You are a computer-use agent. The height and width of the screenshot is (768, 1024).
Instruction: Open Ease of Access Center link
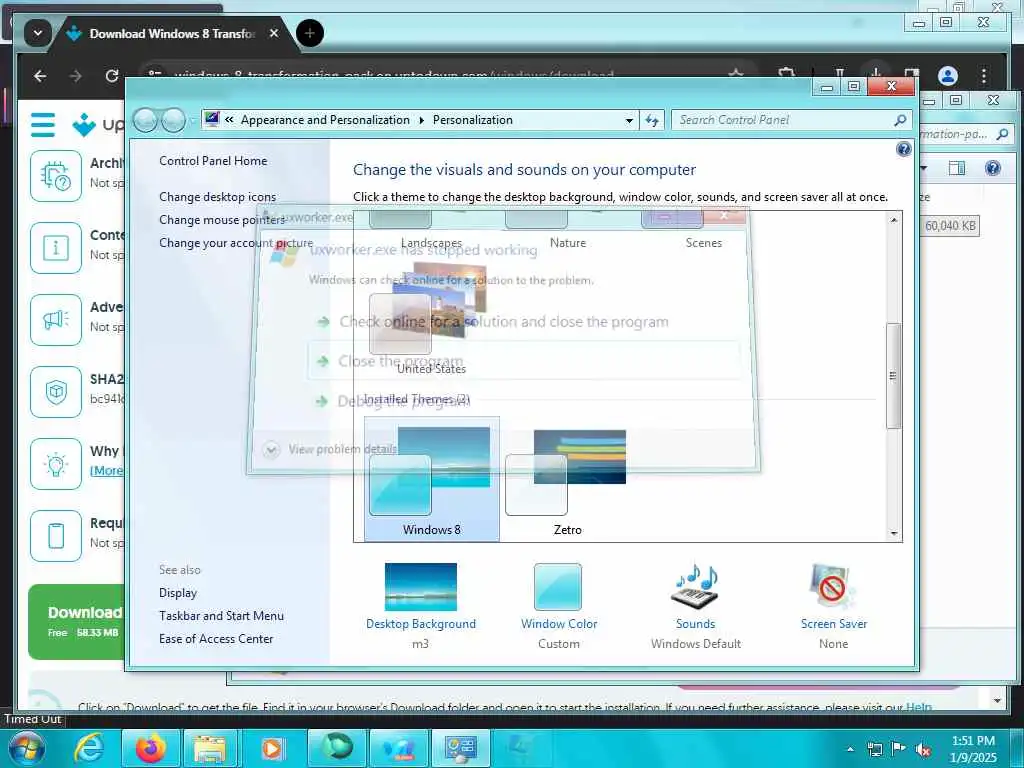216,639
